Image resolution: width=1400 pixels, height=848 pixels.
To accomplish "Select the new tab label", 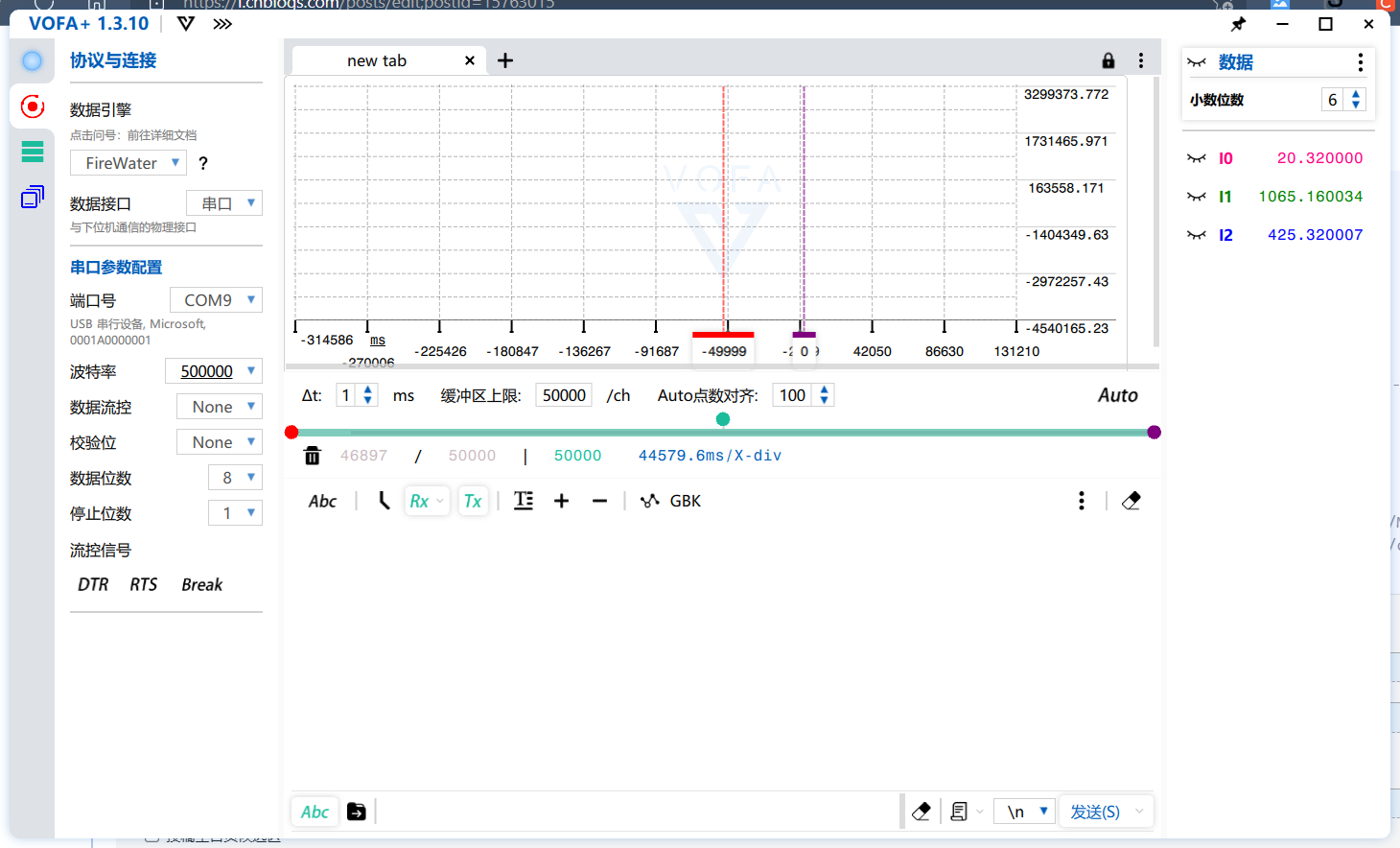I will 377,60.
